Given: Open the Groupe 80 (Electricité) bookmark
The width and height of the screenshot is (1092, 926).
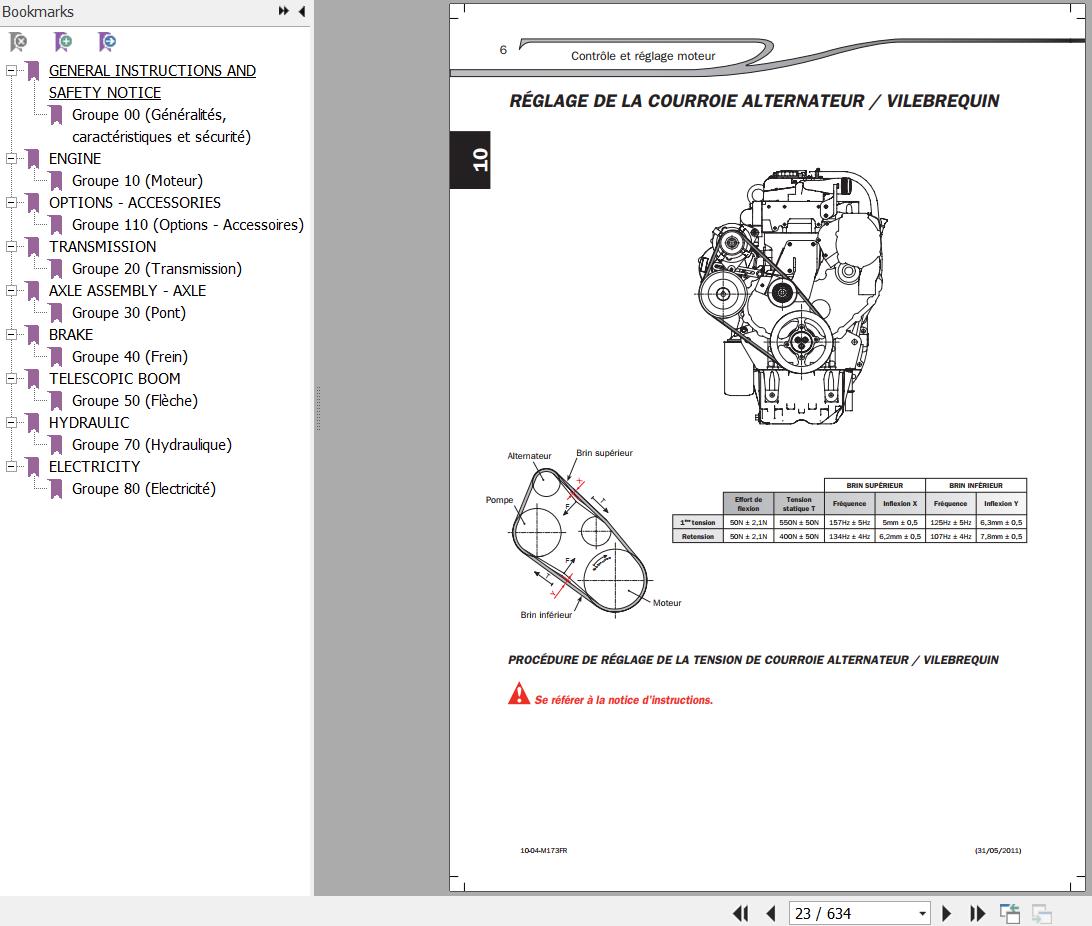Looking at the screenshot, I should (143, 489).
